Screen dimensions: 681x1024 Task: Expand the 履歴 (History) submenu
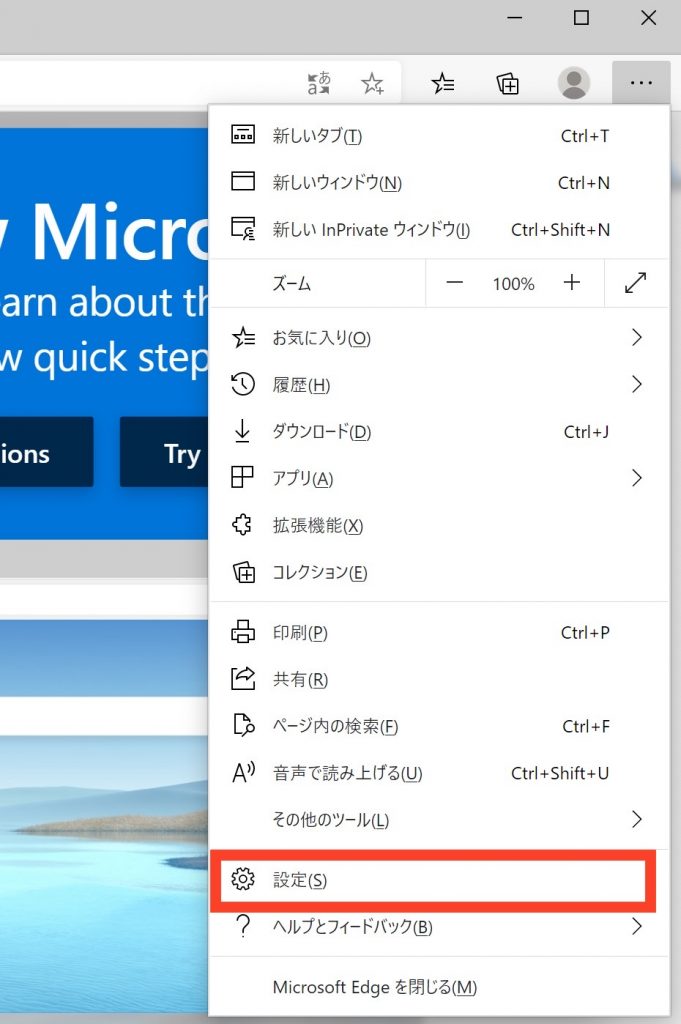tap(636, 385)
